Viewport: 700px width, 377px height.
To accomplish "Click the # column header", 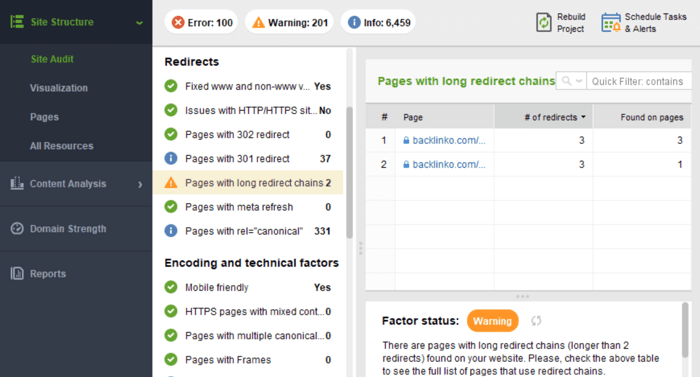I will coord(384,117).
